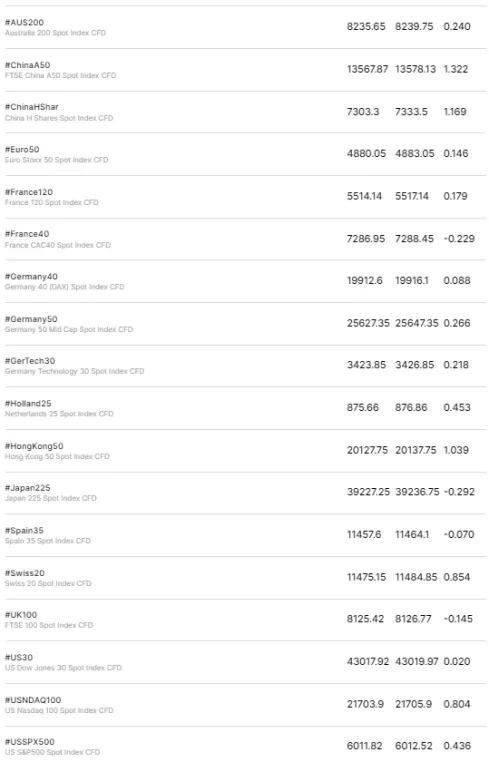Open #France120 spot index CFD
The image size is (489, 762).
[244, 197]
